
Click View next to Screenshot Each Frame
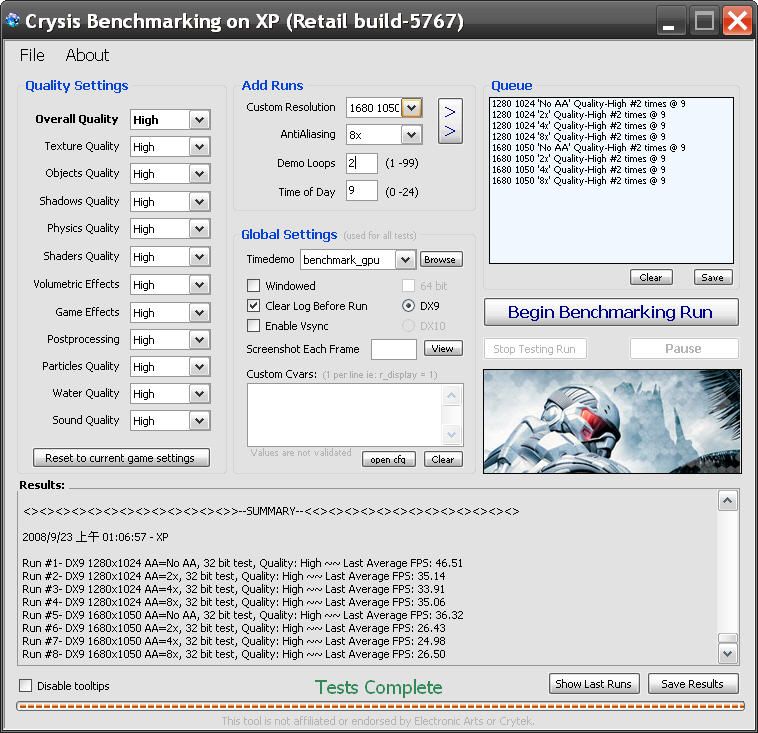[x=443, y=348]
